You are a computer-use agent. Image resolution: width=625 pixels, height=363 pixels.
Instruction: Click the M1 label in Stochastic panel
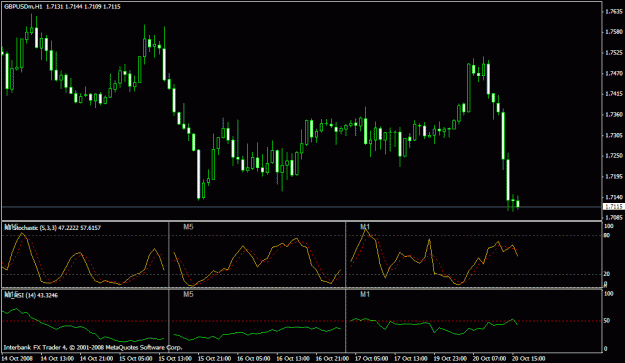coord(365,227)
